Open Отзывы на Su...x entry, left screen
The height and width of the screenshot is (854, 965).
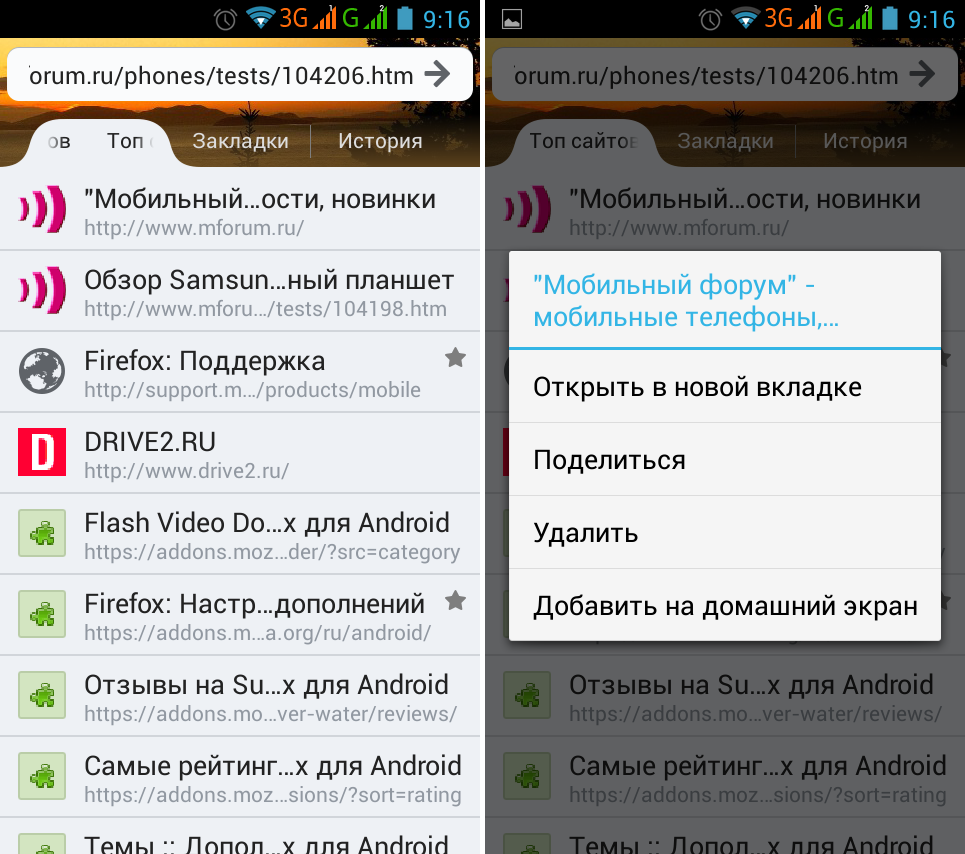coord(240,695)
